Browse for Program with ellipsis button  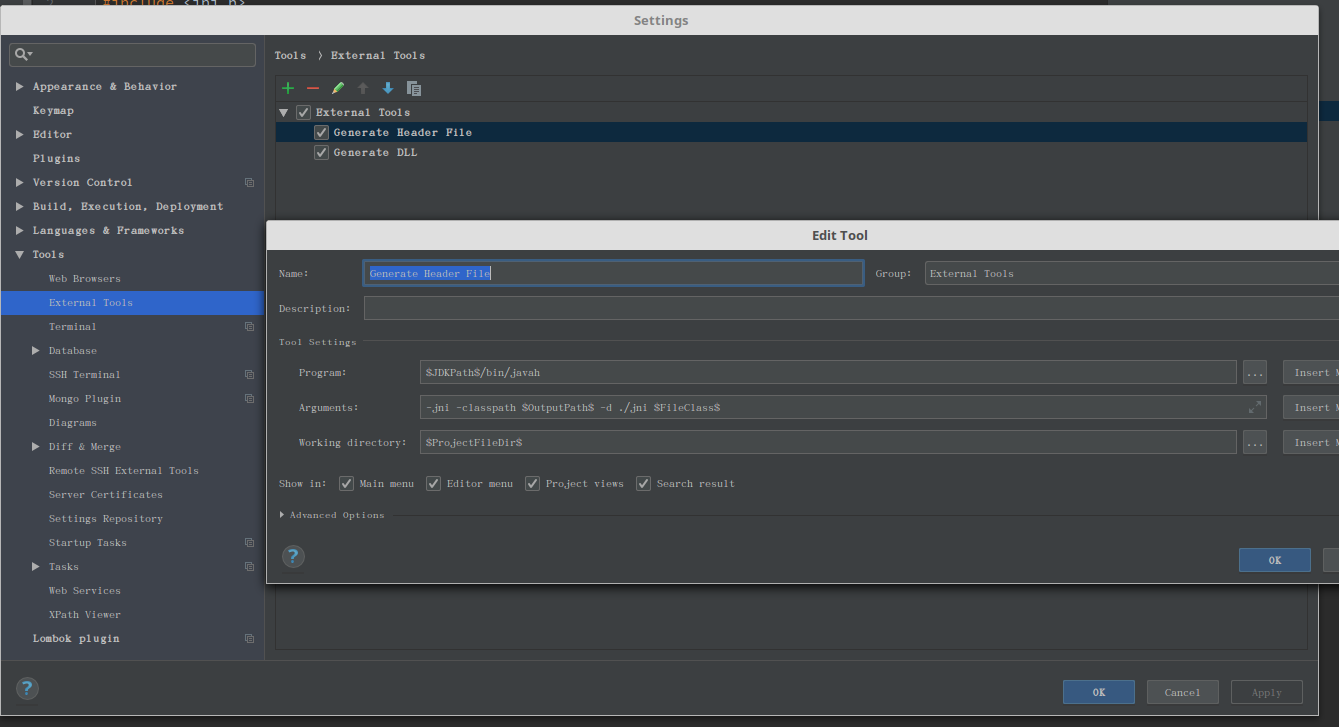(x=1255, y=372)
